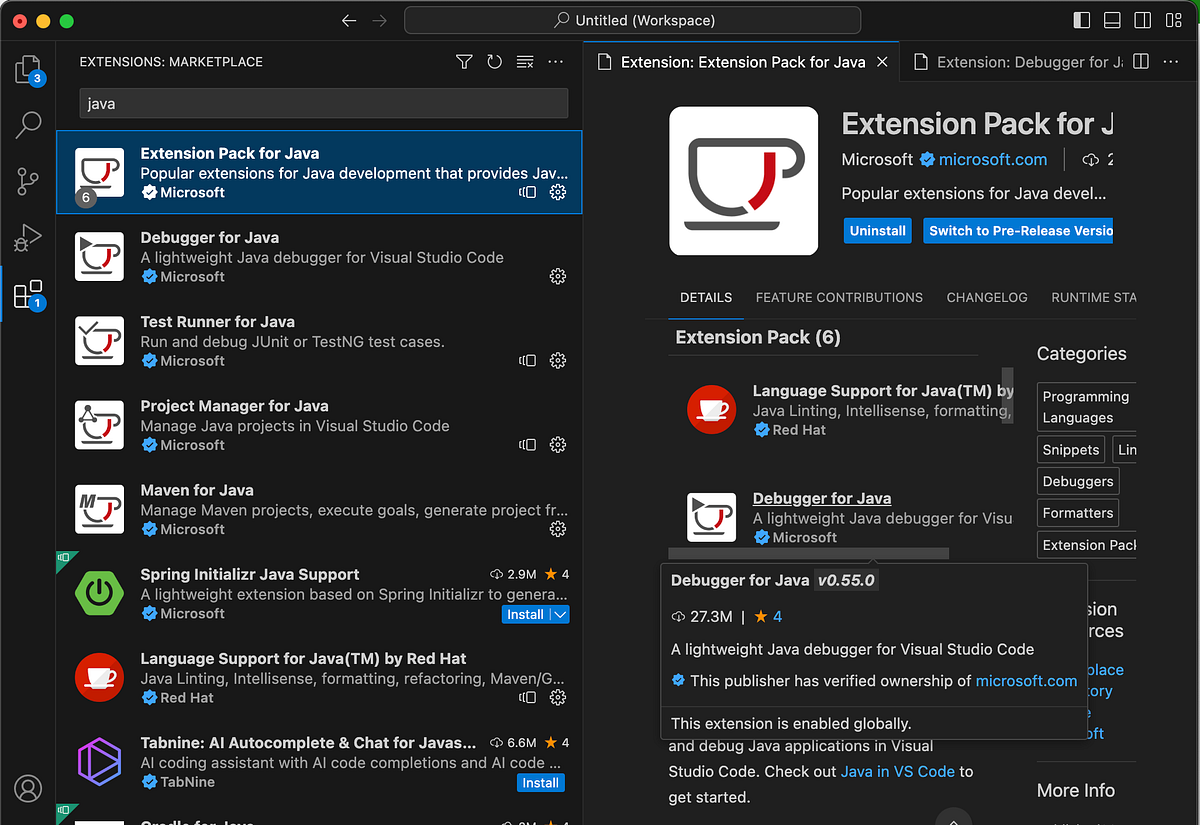Open the Source Control view
The height and width of the screenshot is (825, 1200).
28,181
